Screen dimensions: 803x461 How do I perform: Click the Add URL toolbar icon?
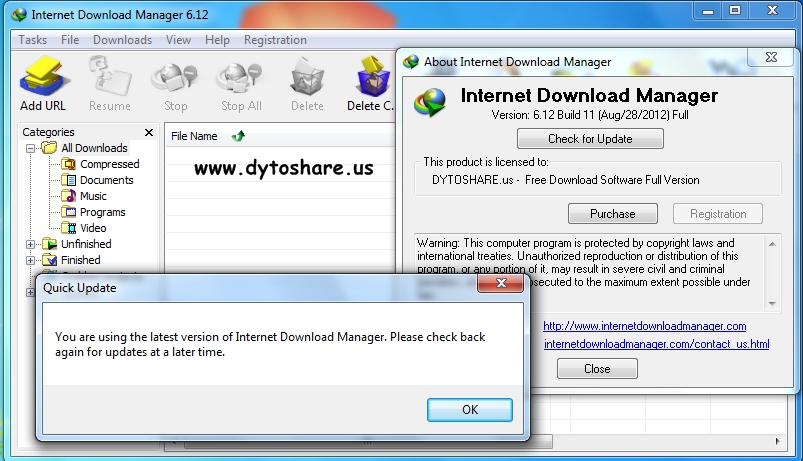point(43,76)
